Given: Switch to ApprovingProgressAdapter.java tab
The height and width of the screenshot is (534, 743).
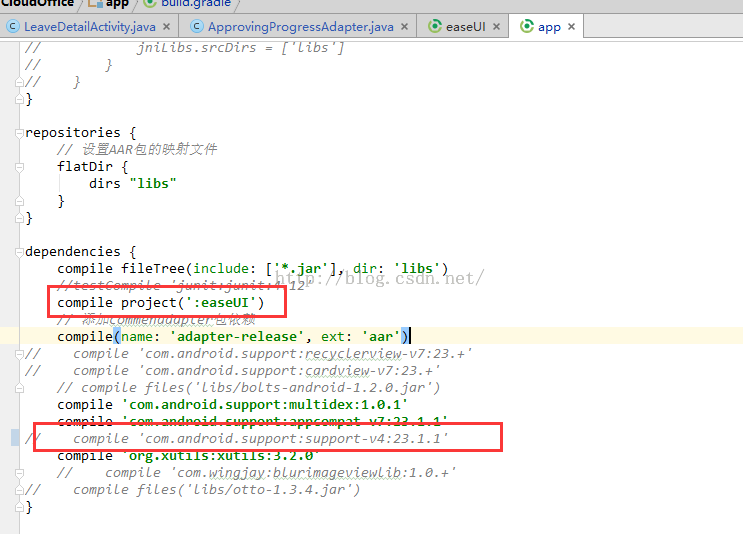Looking at the screenshot, I should click(300, 27).
